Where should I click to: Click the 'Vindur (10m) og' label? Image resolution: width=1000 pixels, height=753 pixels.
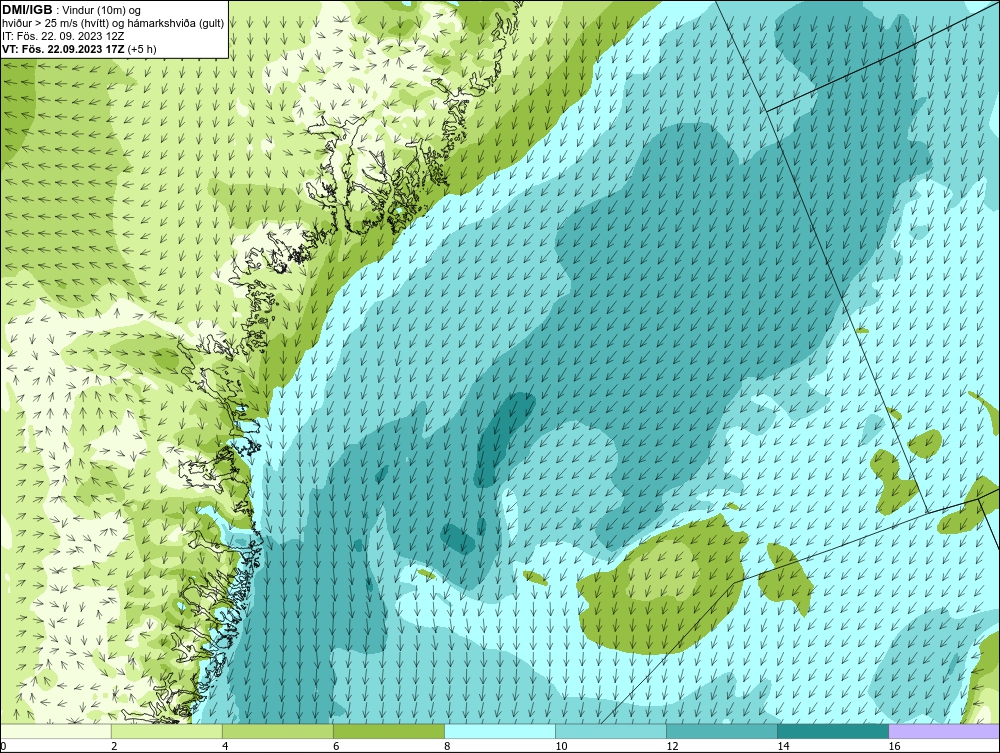point(102,10)
